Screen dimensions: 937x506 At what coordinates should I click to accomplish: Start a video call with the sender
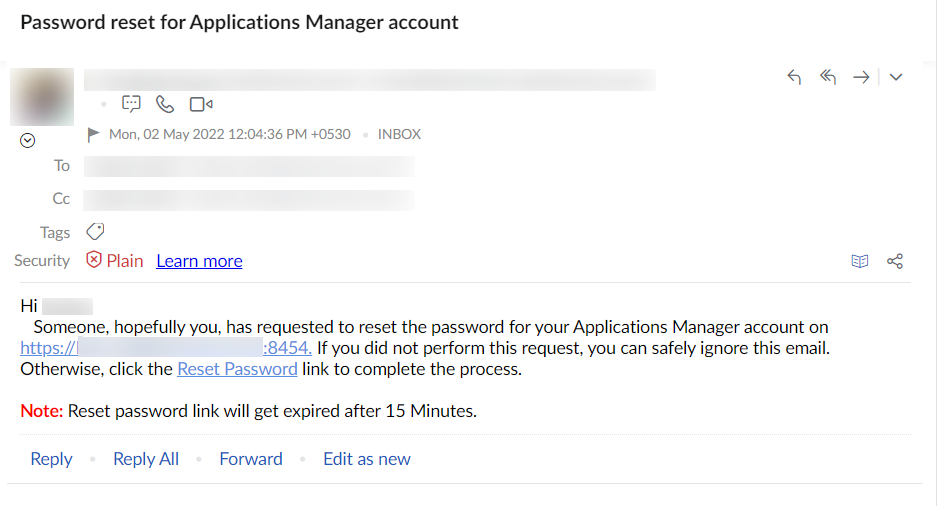click(201, 104)
